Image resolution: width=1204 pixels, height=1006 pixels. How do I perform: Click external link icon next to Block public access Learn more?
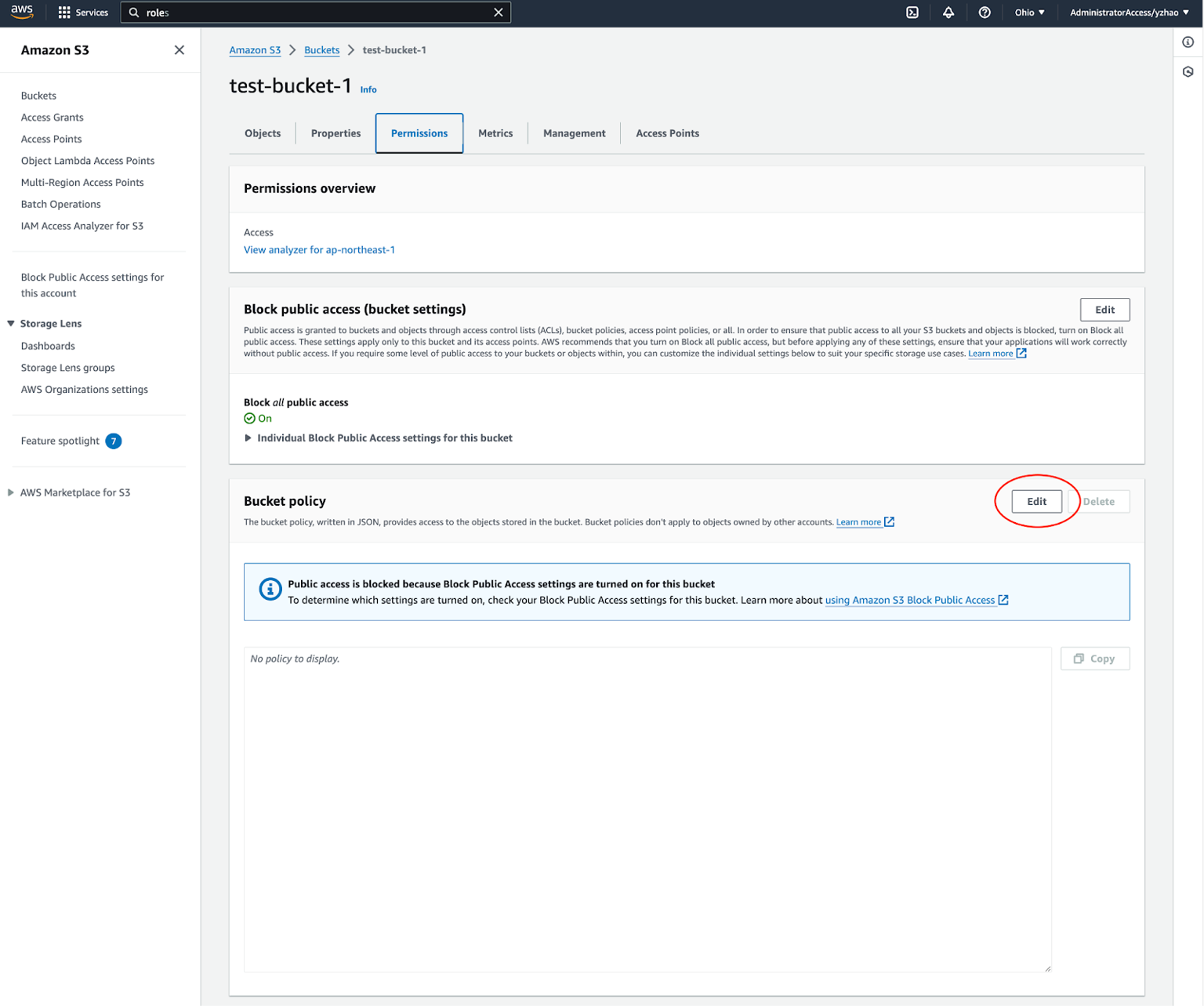(x=1021, y=354)
